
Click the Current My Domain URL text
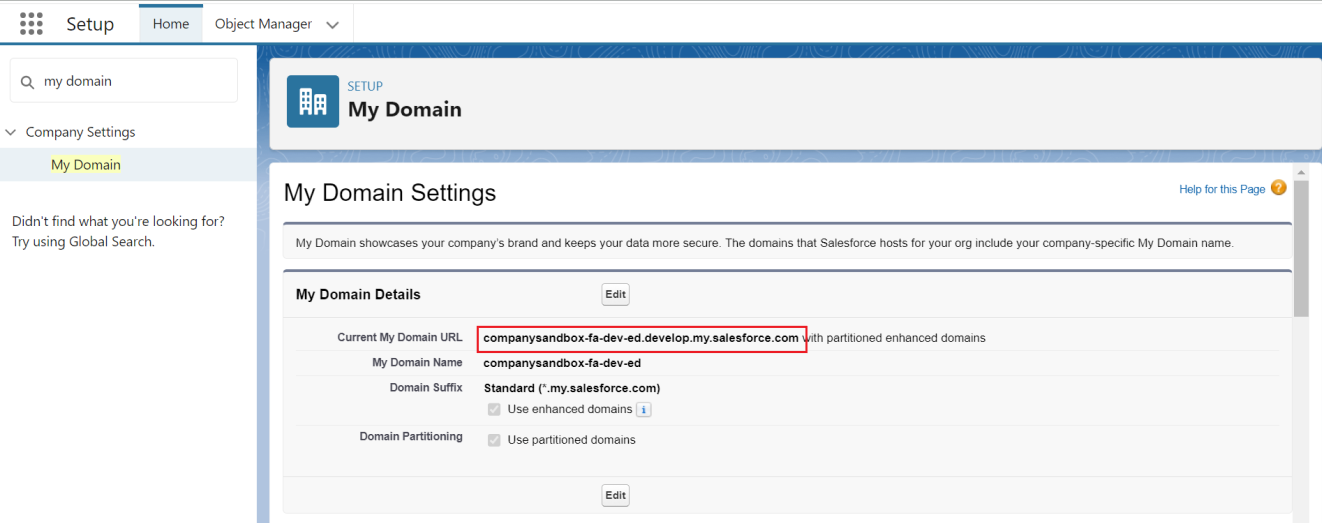click(x=641, y=338)
